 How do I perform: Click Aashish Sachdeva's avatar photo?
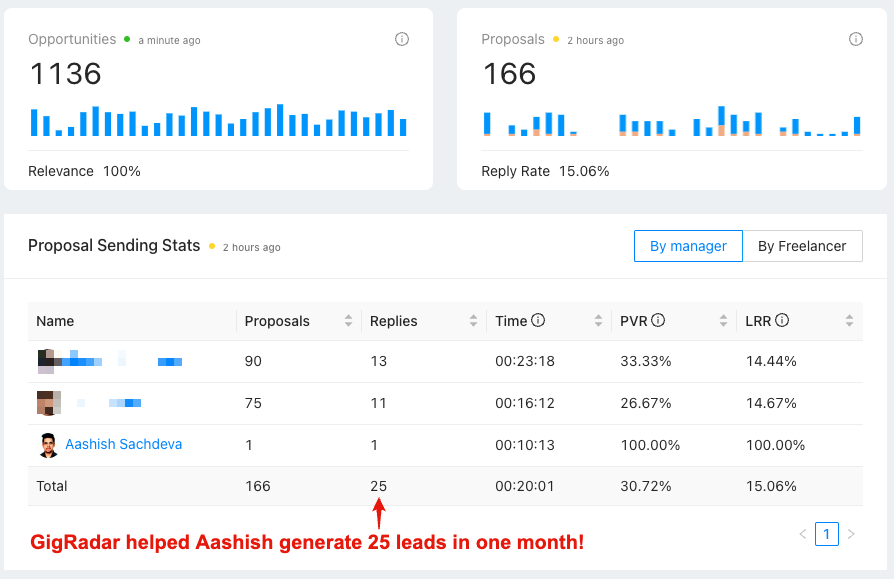[48, 445]
